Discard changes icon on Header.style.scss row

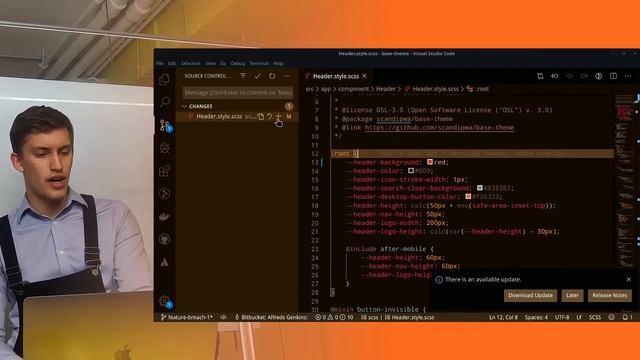[269, 117]
